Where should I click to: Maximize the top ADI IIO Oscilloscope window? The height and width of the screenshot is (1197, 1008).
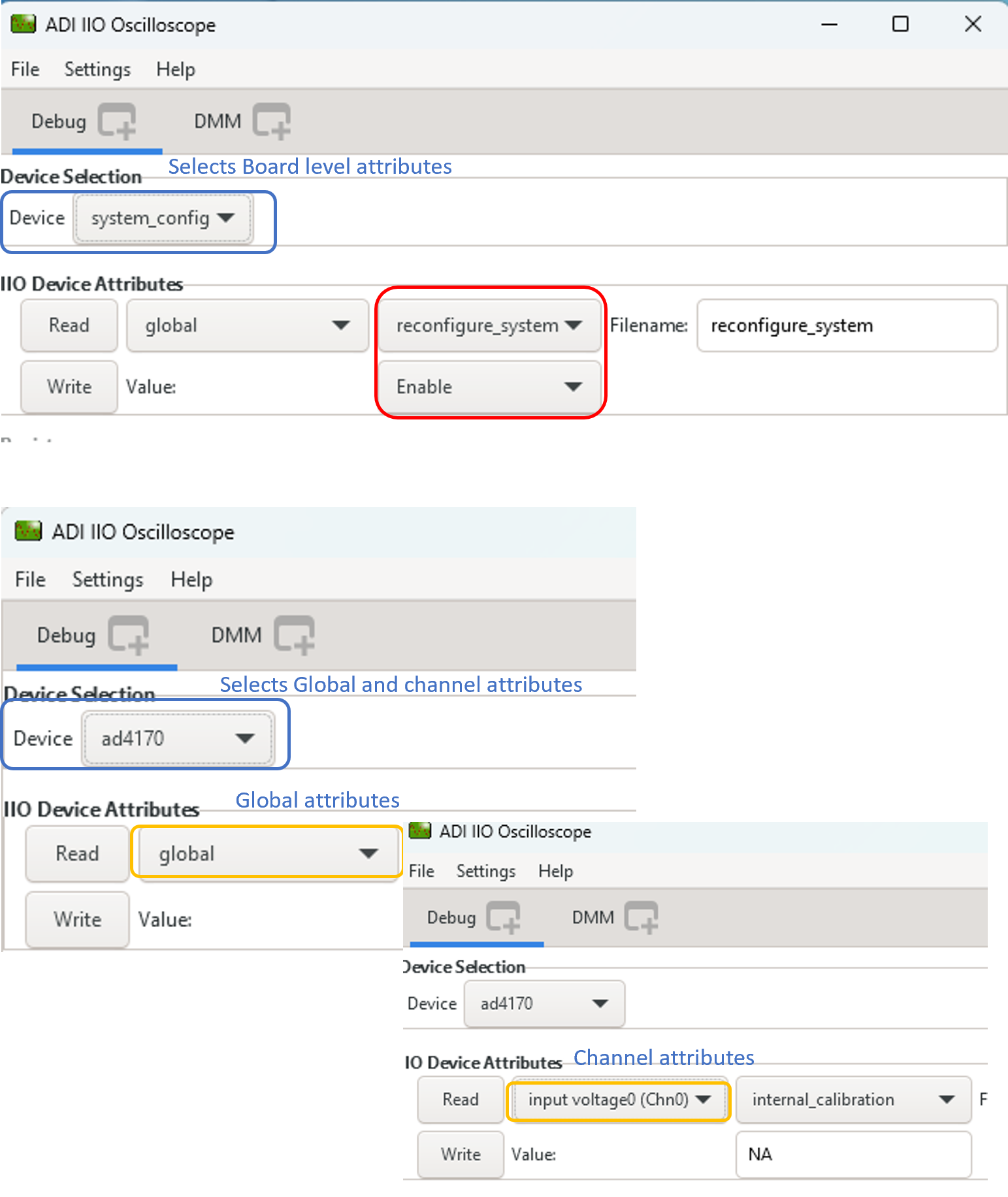click(900, 25)
